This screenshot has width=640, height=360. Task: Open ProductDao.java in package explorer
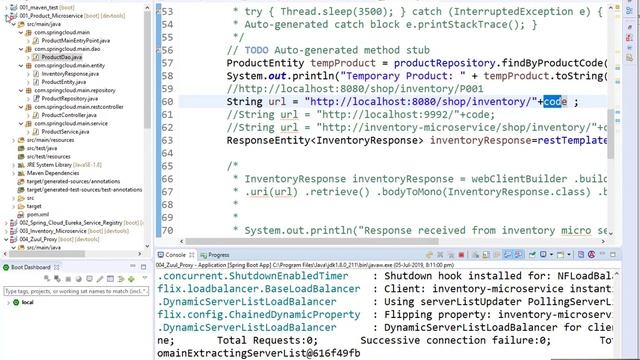coord(62,57)
